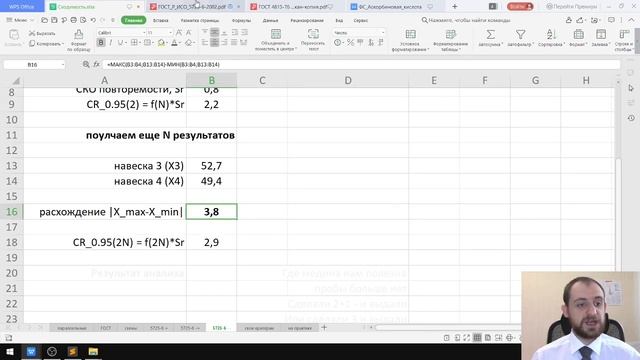The width and height of the screenshot is (640, 360).
Task: Increase font size with larger A icon
Action: click(x=179, y=33)
